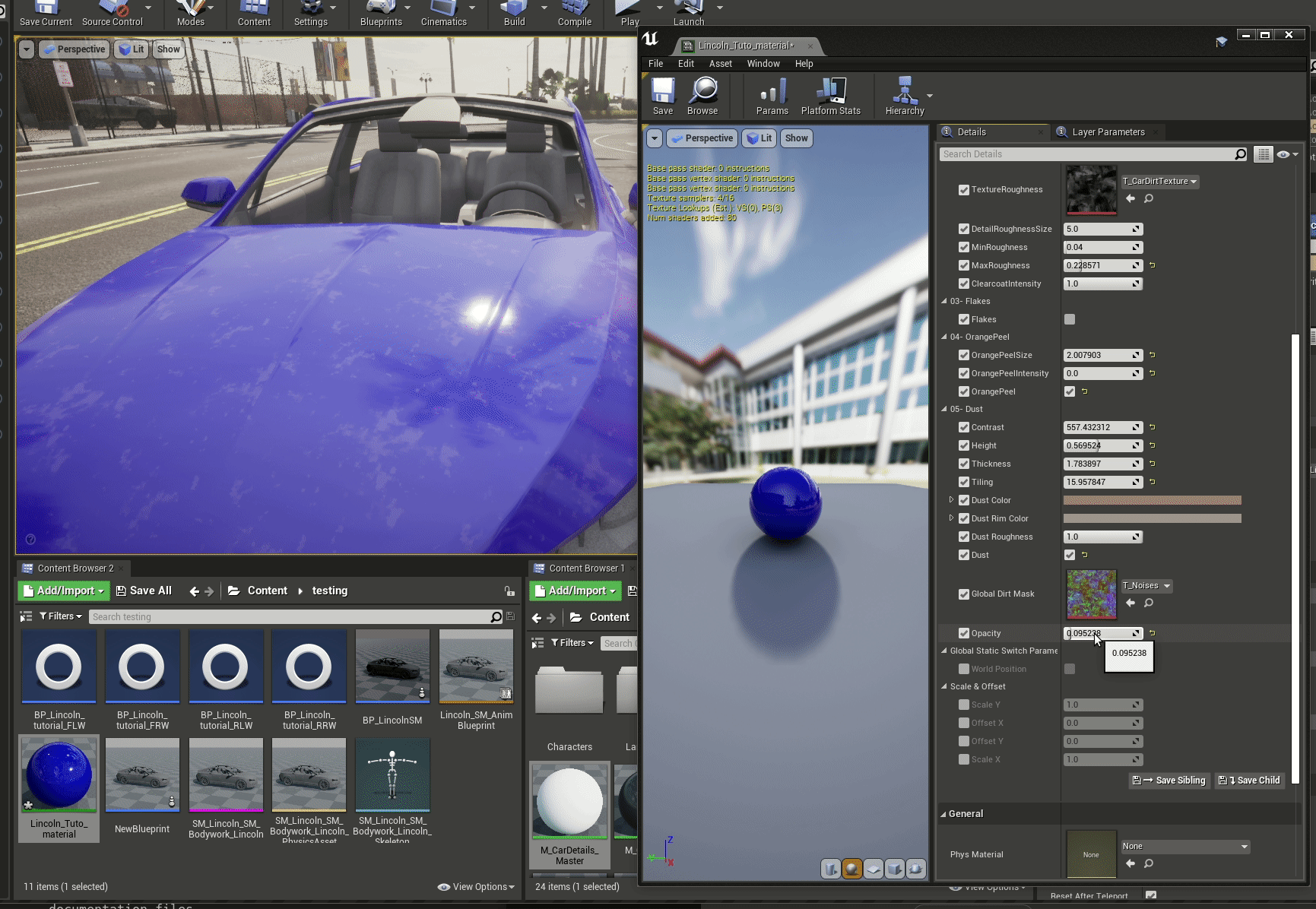Click the Search Details field
1316x909 pixels.
[1093, 154]
